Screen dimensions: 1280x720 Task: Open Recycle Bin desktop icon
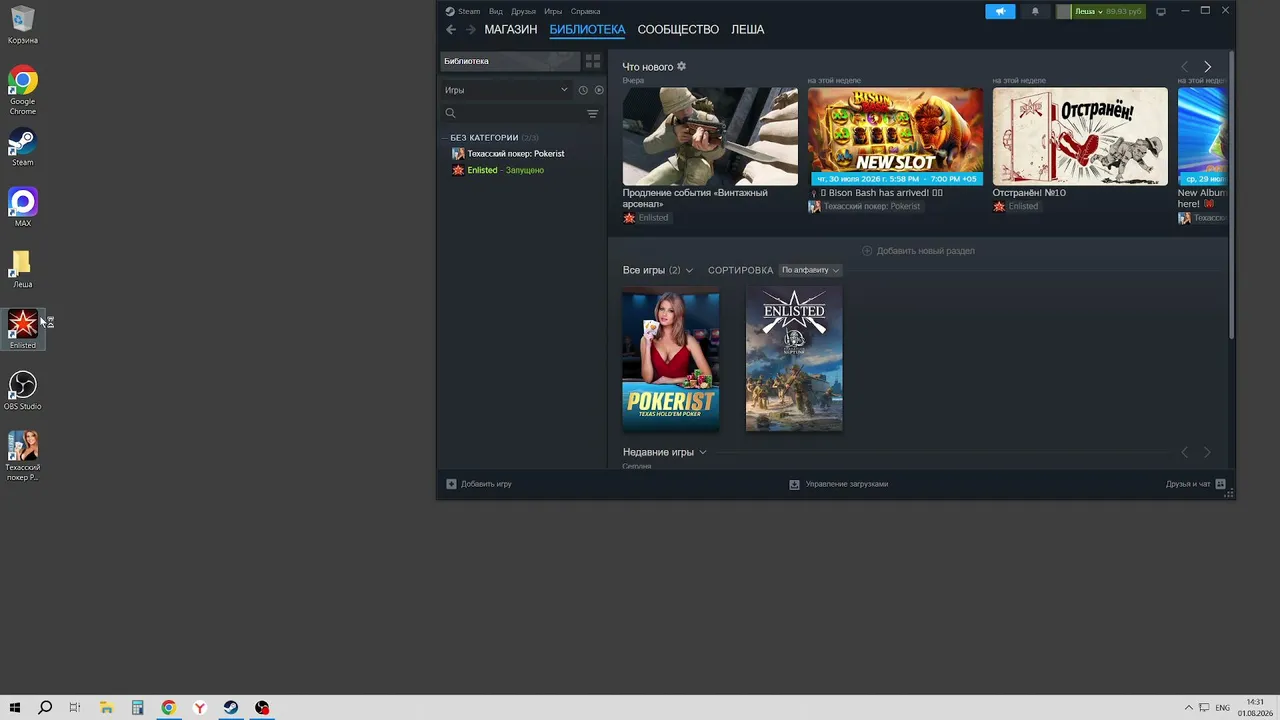coord(23,26)
